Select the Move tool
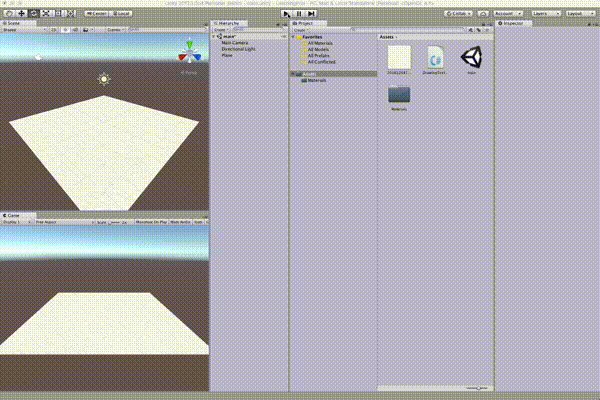The image size is (600, 400). click(21, 13)
